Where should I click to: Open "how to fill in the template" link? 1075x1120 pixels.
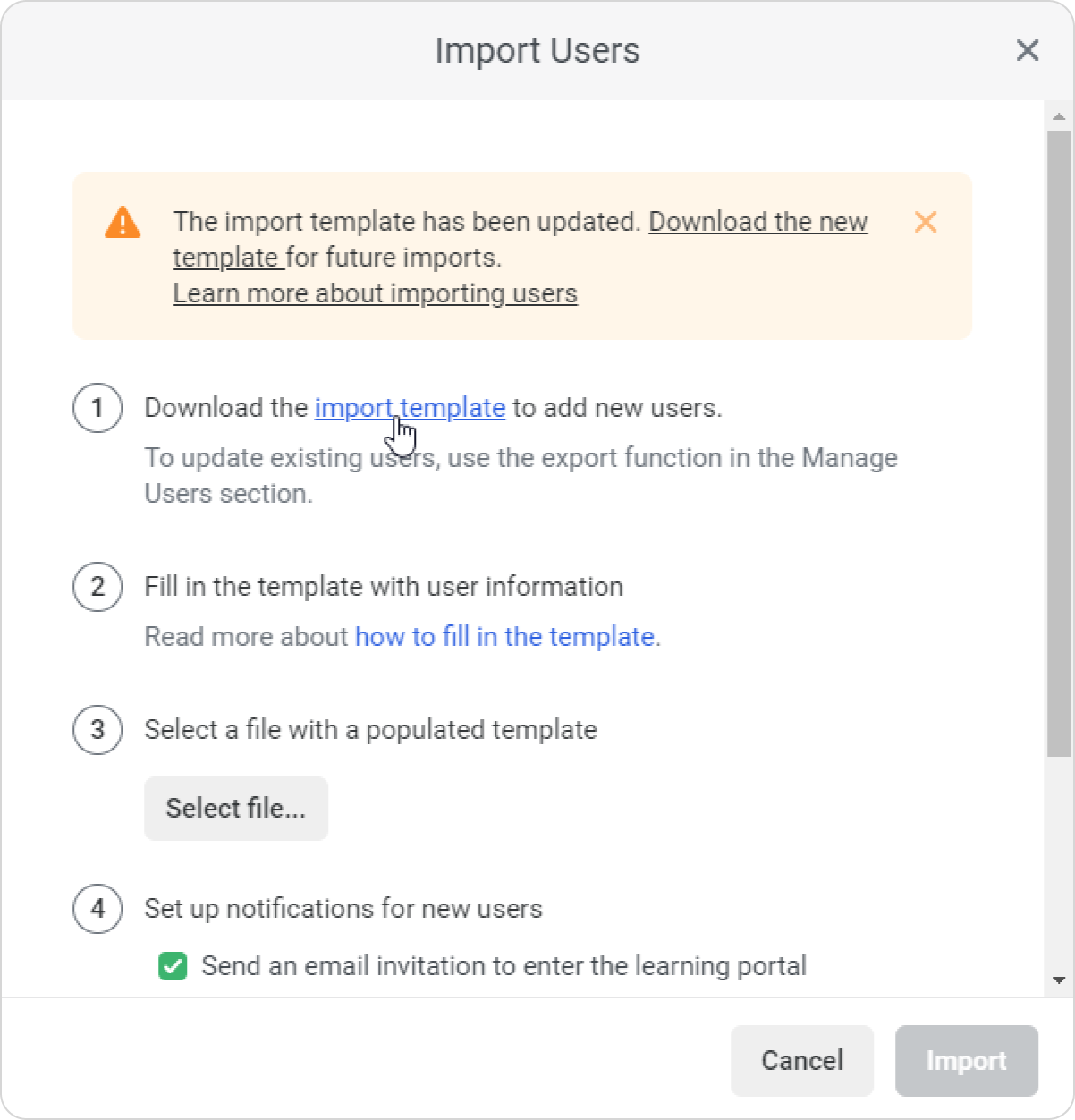click(x=504, y=637)
